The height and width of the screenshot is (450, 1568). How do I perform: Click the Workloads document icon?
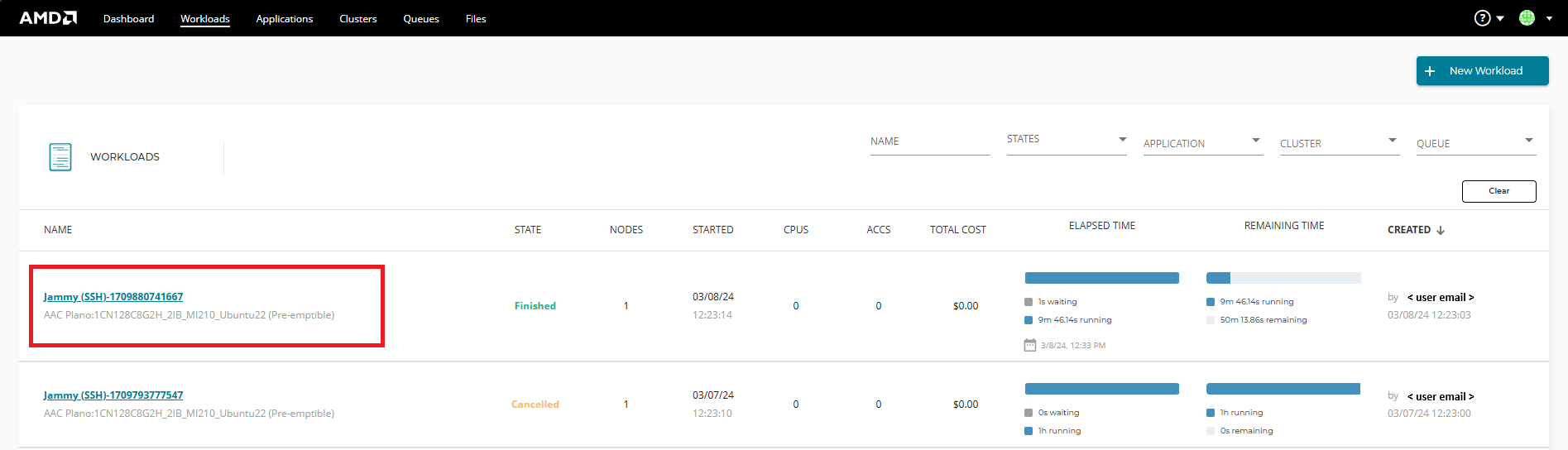pos(60,157)
